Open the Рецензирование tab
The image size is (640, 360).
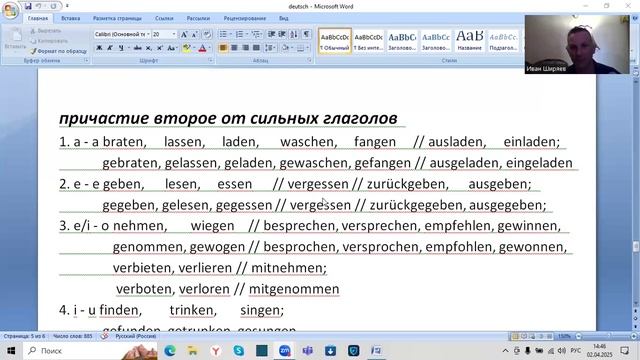[244, 18]
